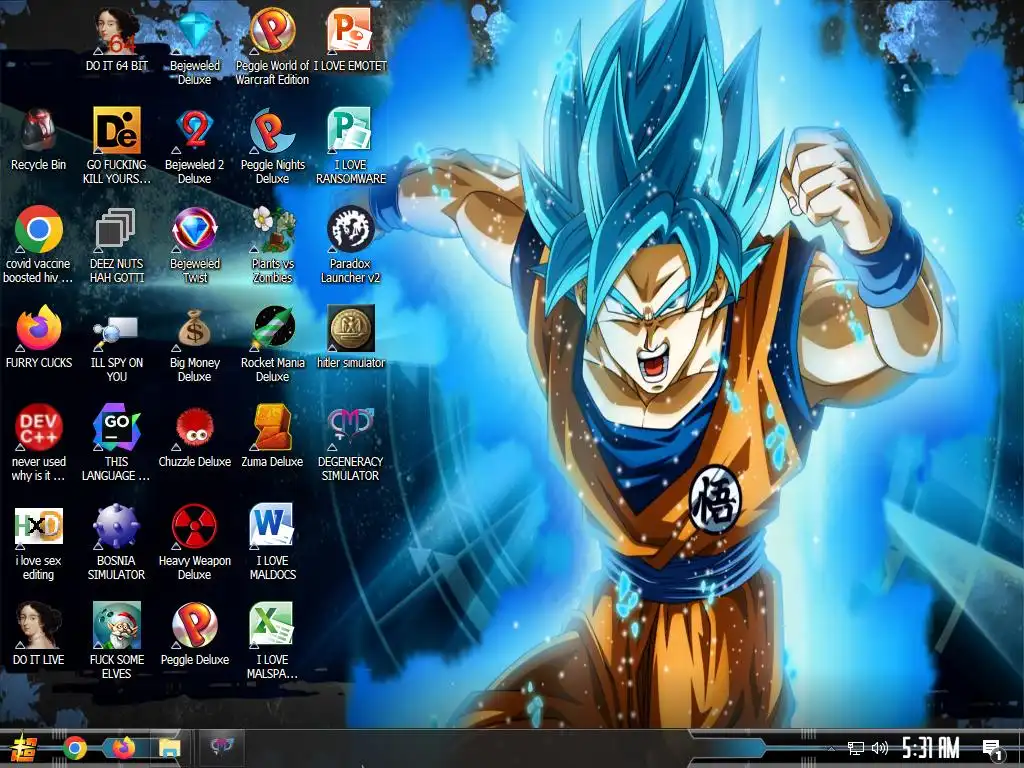Select the Rocket Mania Deluxe icon
Screen dimensions: 1024x768
click(x=272, y=344)
